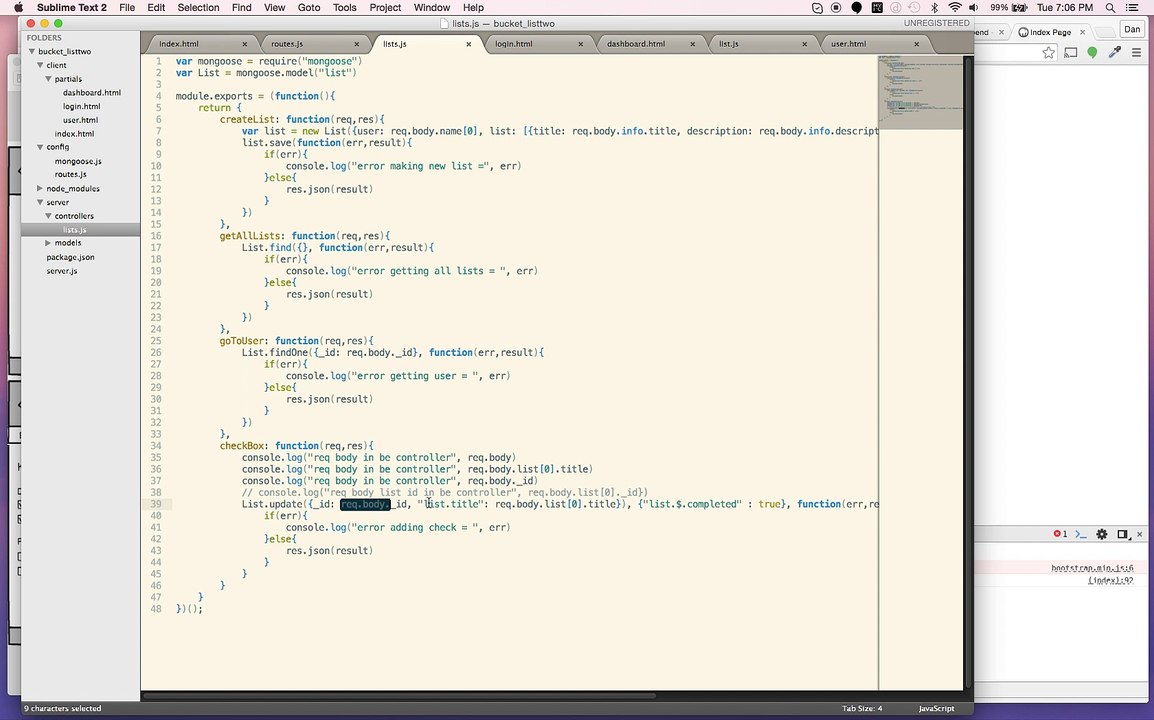Viewport: 1154px width, 720px height.
Task: Change the DevTools dock side
Action: tap(1122, 534)
